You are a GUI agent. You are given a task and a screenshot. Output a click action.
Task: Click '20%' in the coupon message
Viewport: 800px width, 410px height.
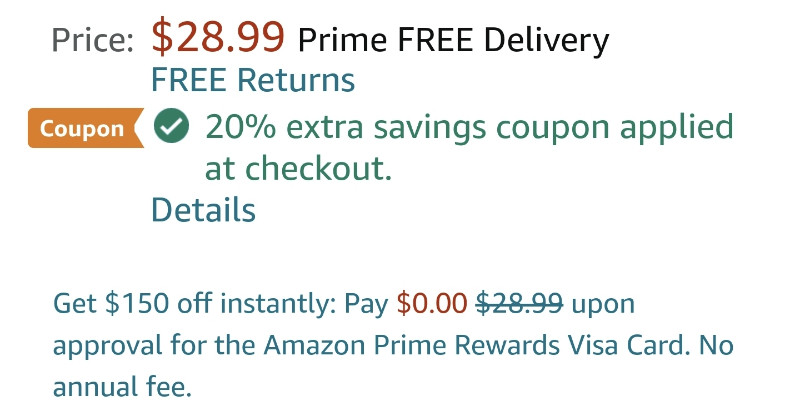[x=240, y=127]
